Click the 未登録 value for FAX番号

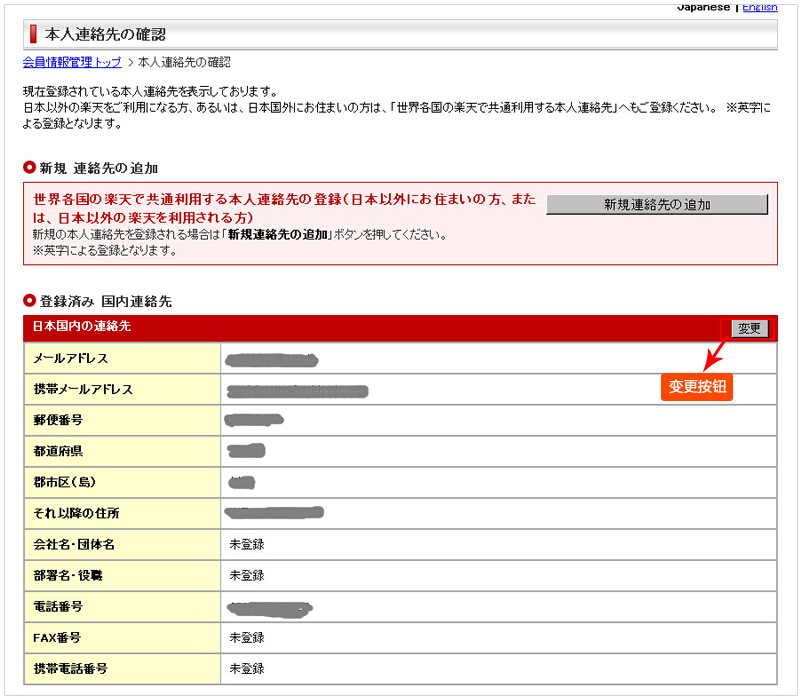tap(247, 637)
